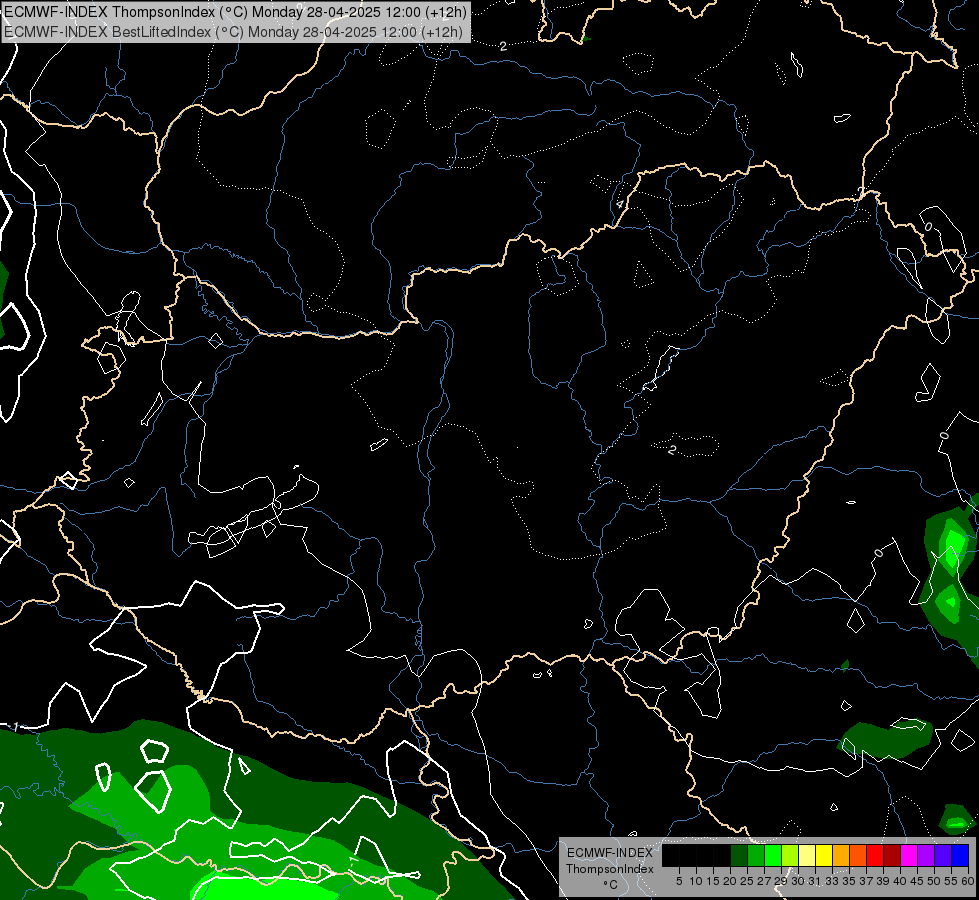Click the yellow-green 29–30 legend swatch
Image resolution: width=979 pixels, height=900 pixels.
pyautogui.click(x=790, y=855)
